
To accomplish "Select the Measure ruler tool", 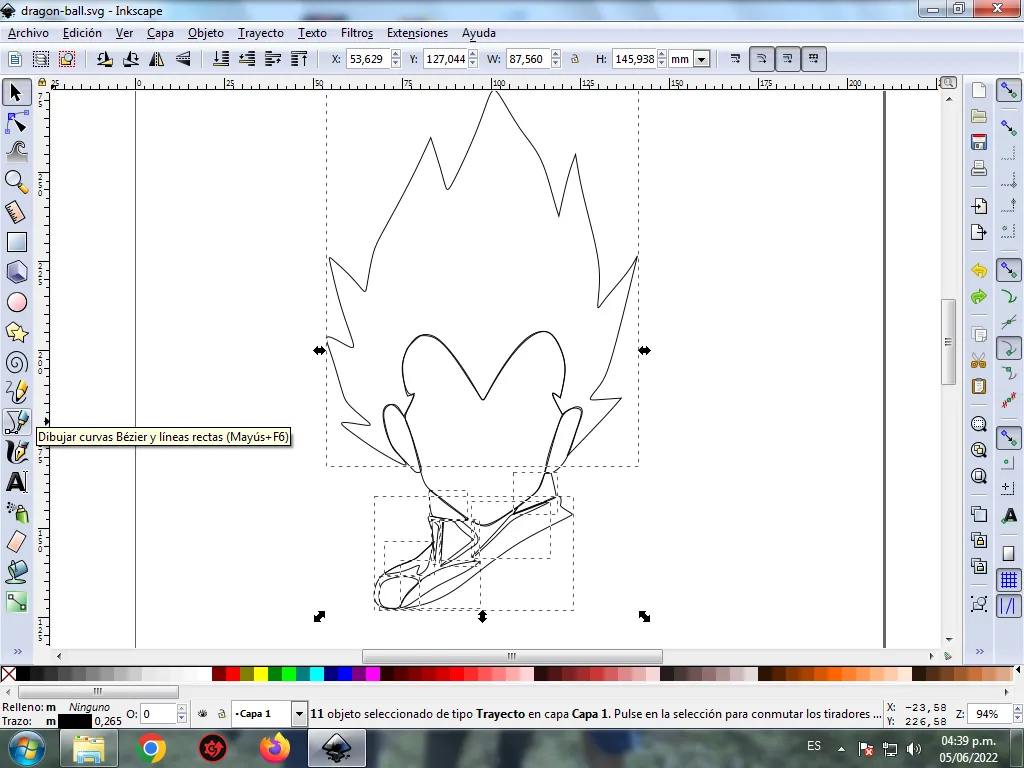I will click(16, 212).
